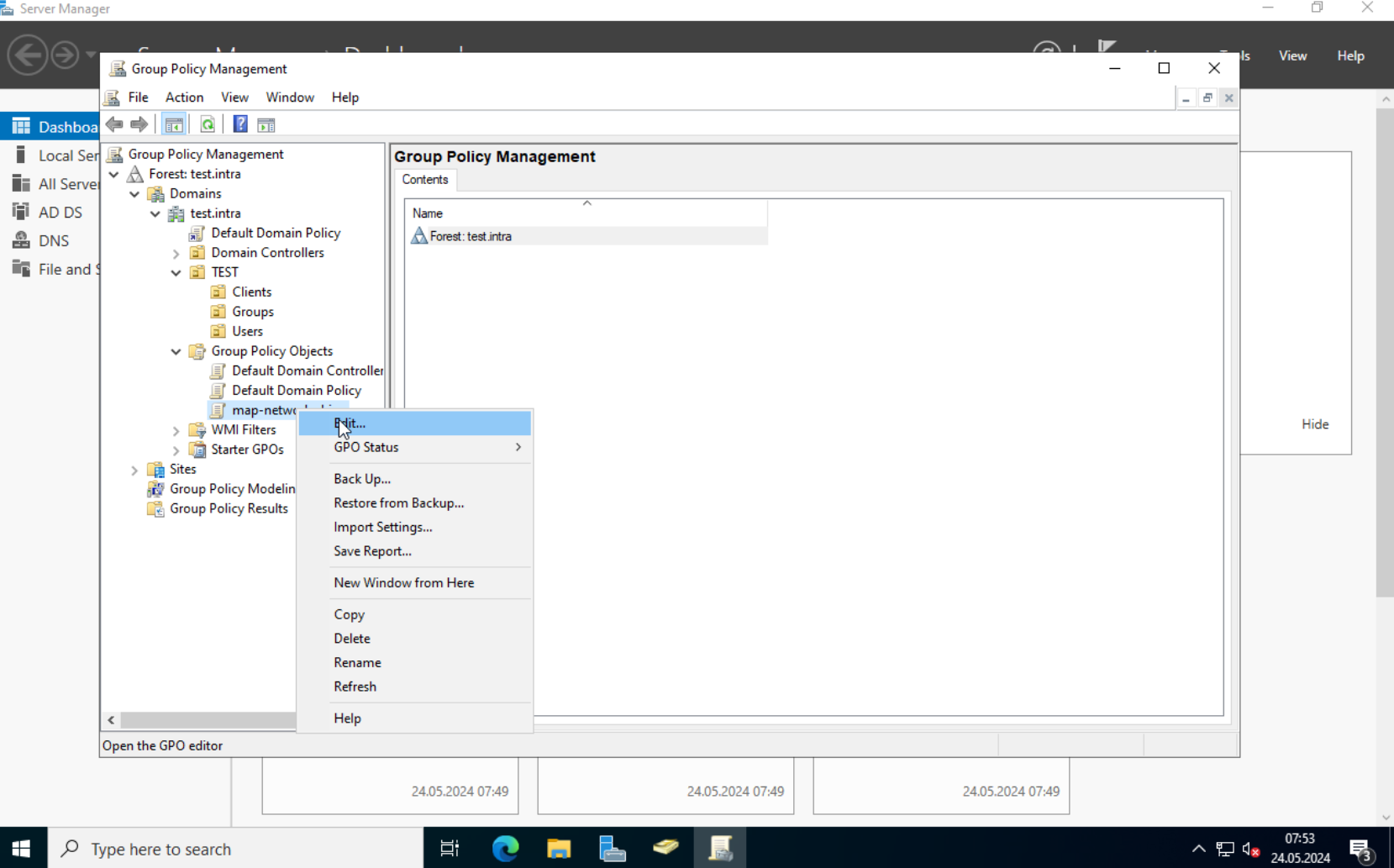Screen dimensions: 1394x868
Task: Open Group Policy Results node
Action: pos(229,508)
